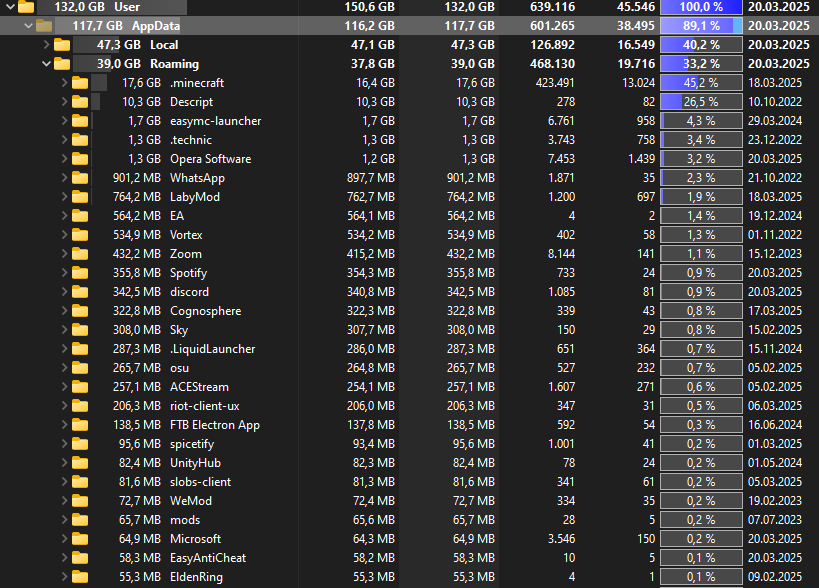Click the 47,1 GB cell for Local

[x=372, y=45]
